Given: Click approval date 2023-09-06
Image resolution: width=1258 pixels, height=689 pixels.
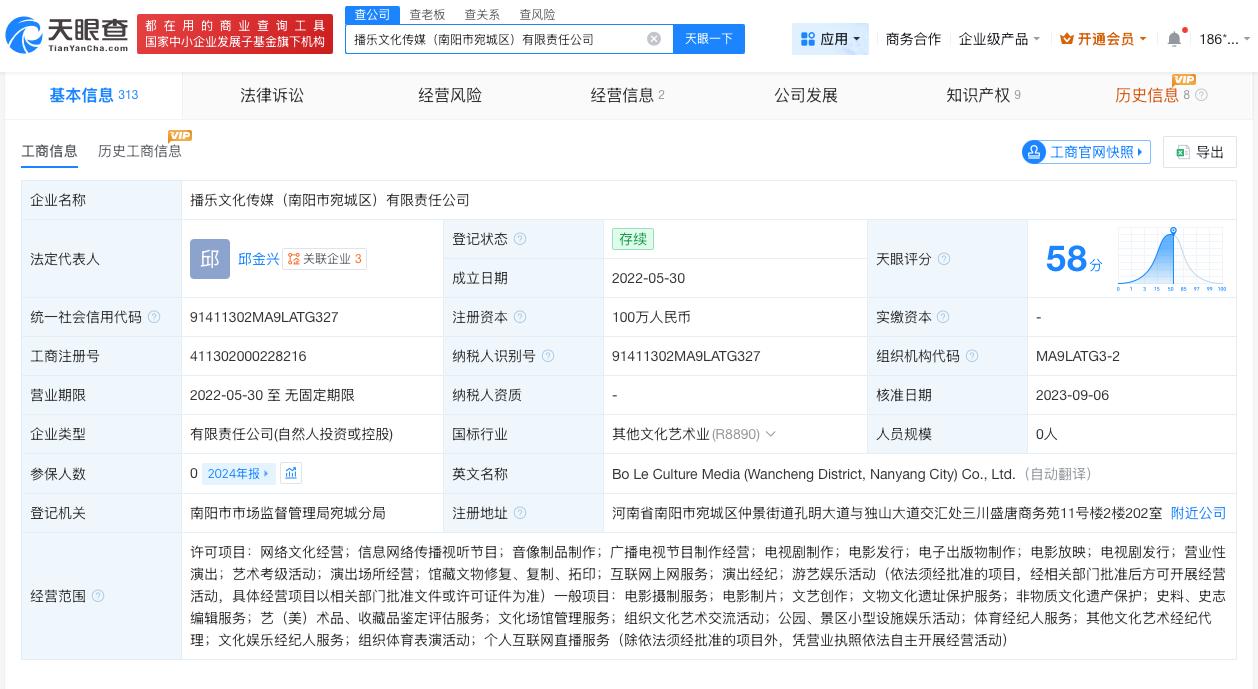Looking at the screenshot, I should click(x=1072, y=395).
